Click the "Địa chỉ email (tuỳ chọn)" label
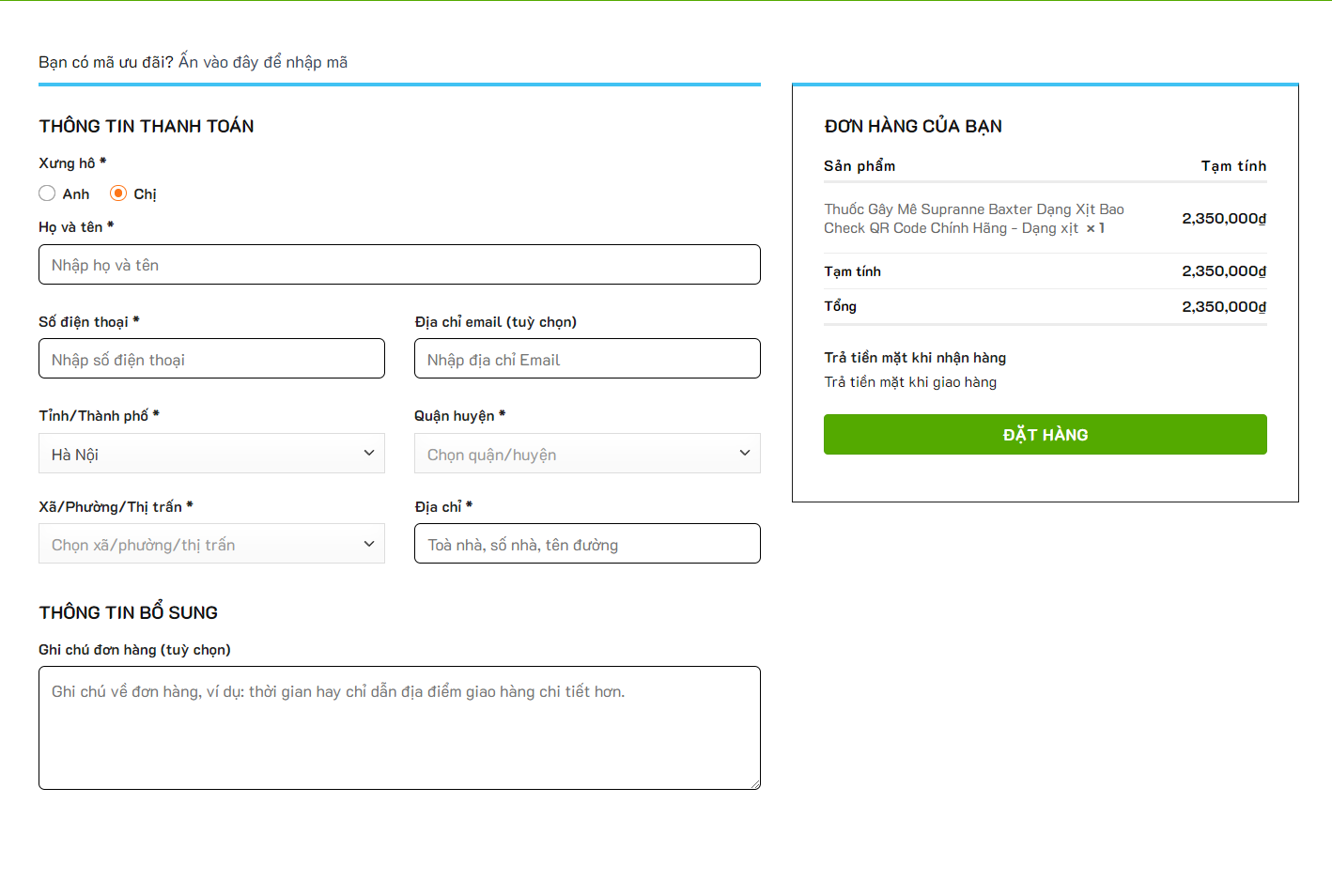 click(495, 322)
